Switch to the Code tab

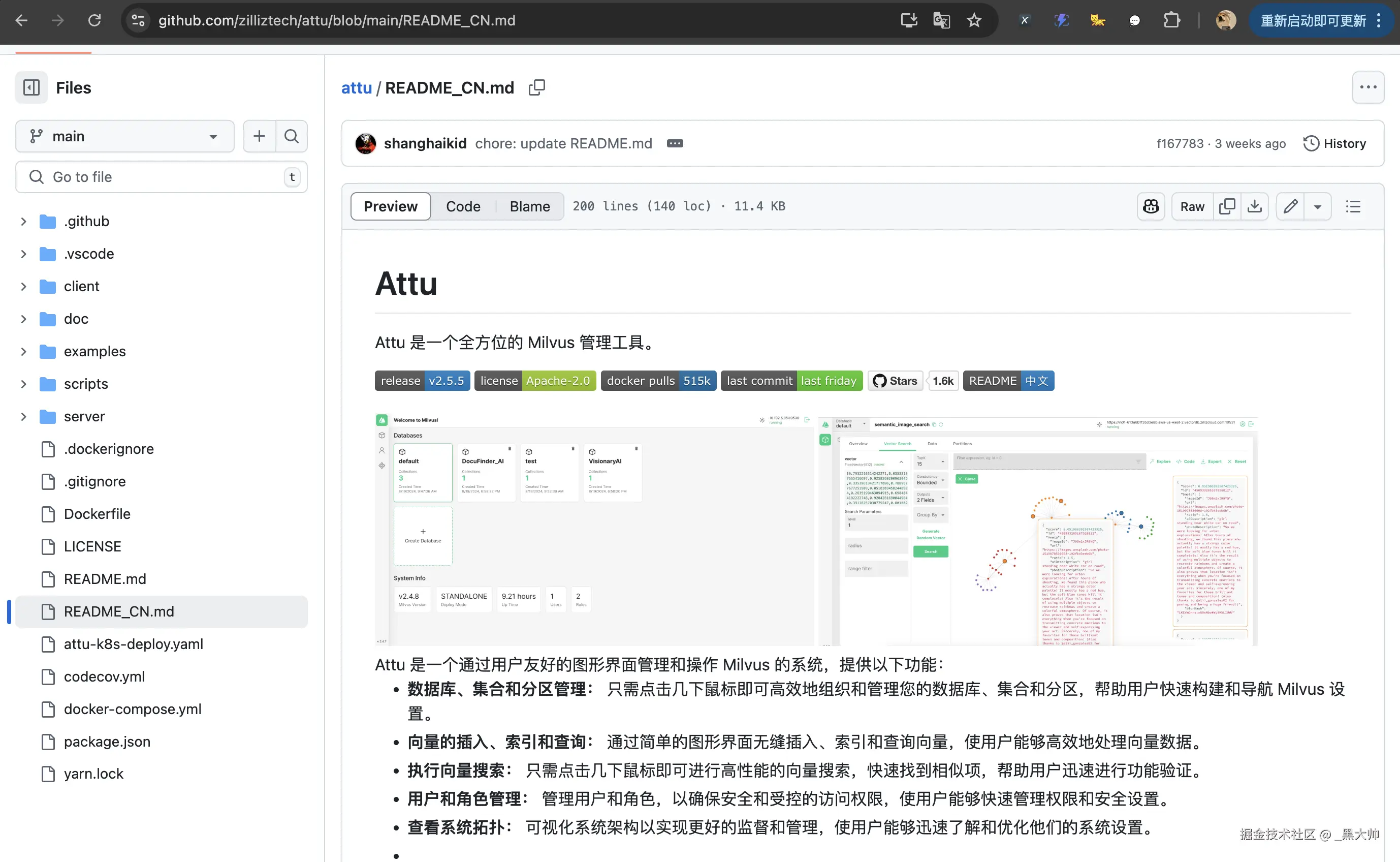click(463, 206)
